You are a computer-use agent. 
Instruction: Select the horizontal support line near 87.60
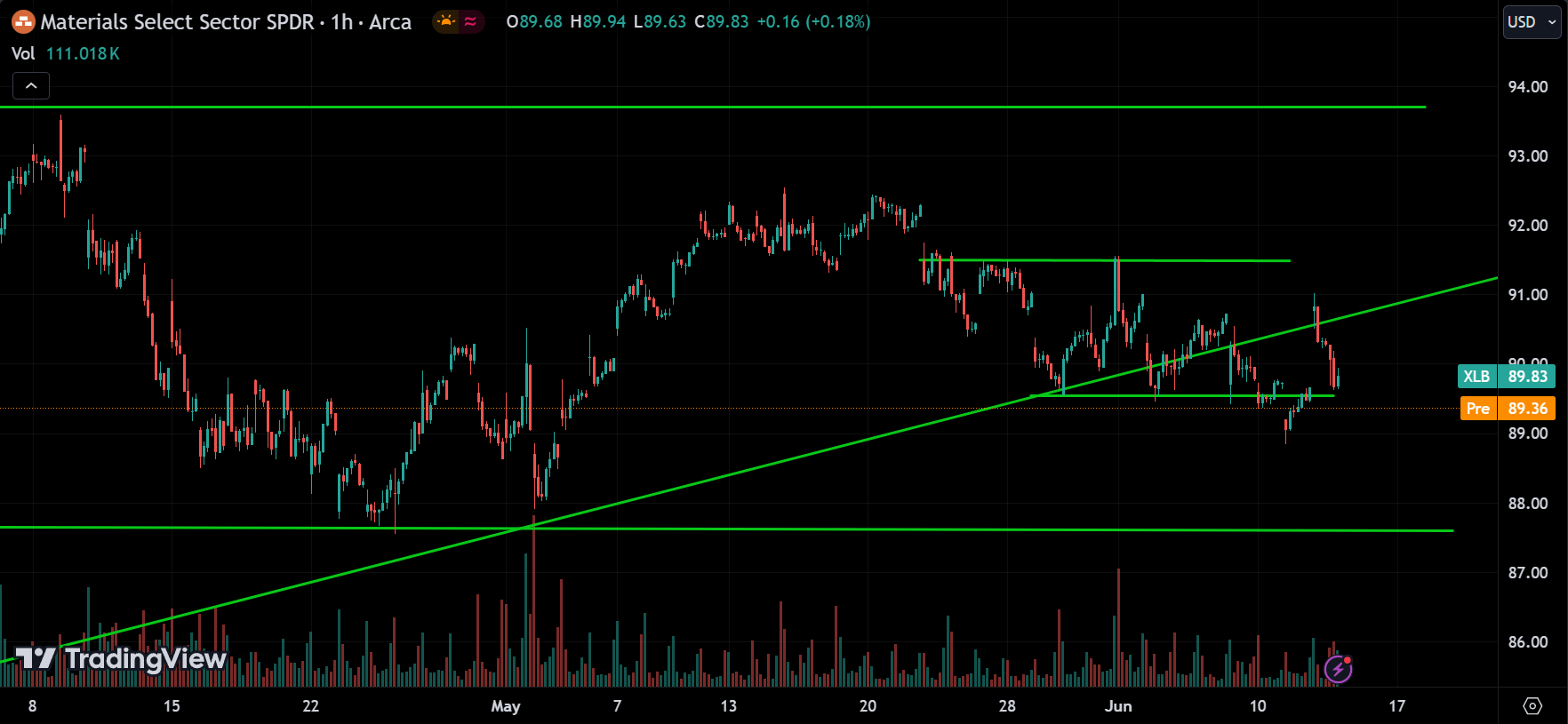click(724, 529)
